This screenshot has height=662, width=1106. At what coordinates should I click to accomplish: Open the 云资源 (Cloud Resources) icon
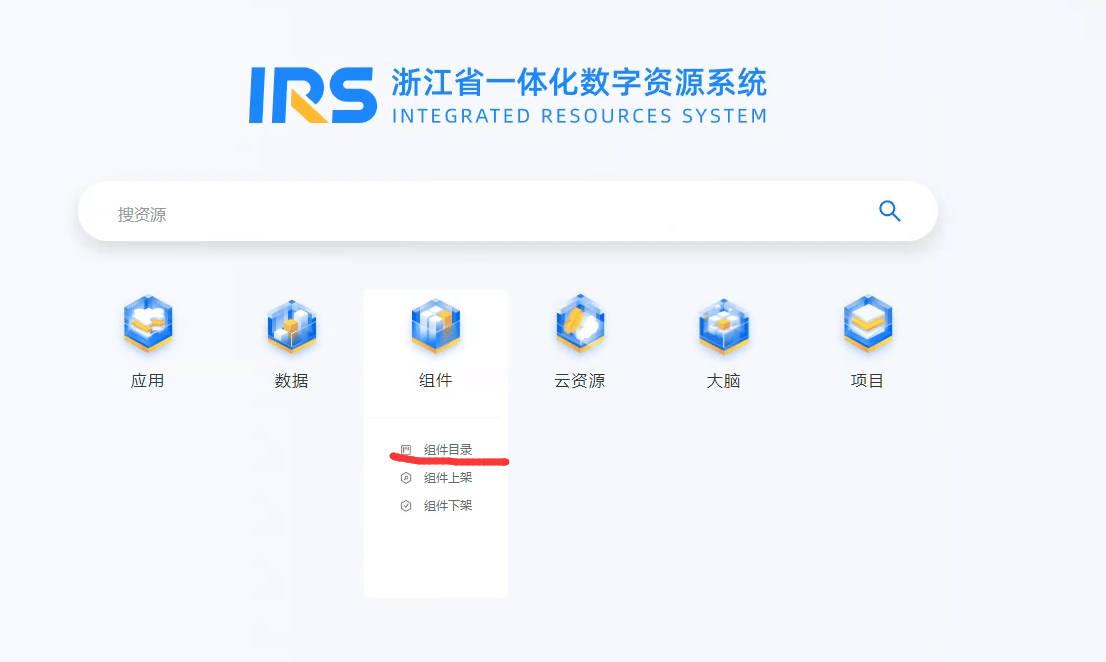(580, 324)
